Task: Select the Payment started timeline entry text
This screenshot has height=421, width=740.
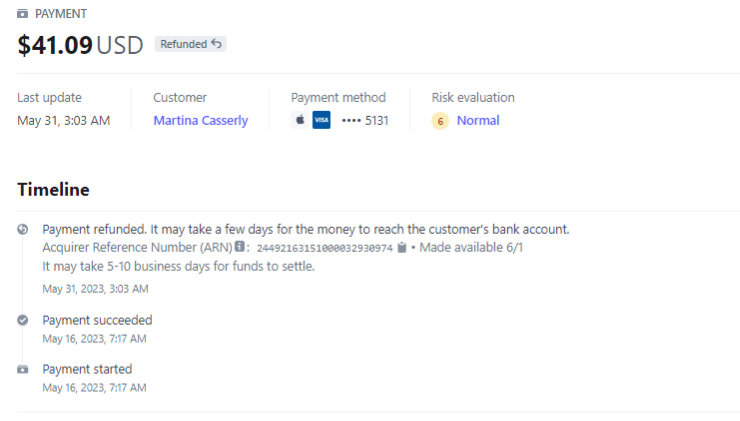Action: [87, 369]
